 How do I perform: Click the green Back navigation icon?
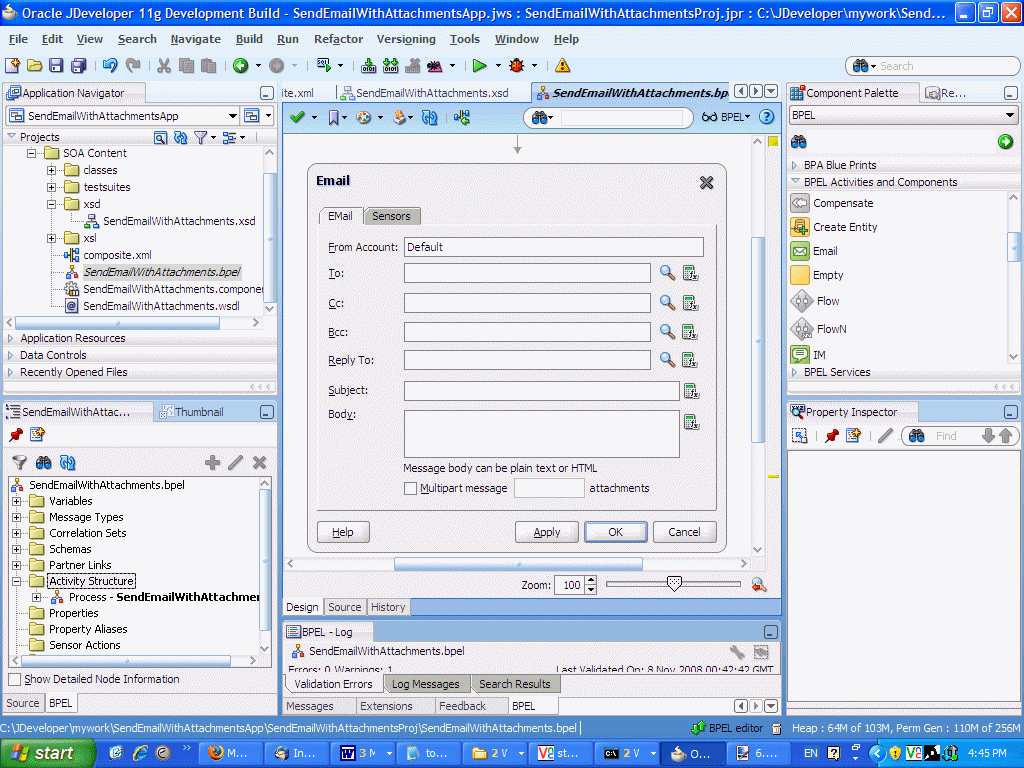click(241, 65)
